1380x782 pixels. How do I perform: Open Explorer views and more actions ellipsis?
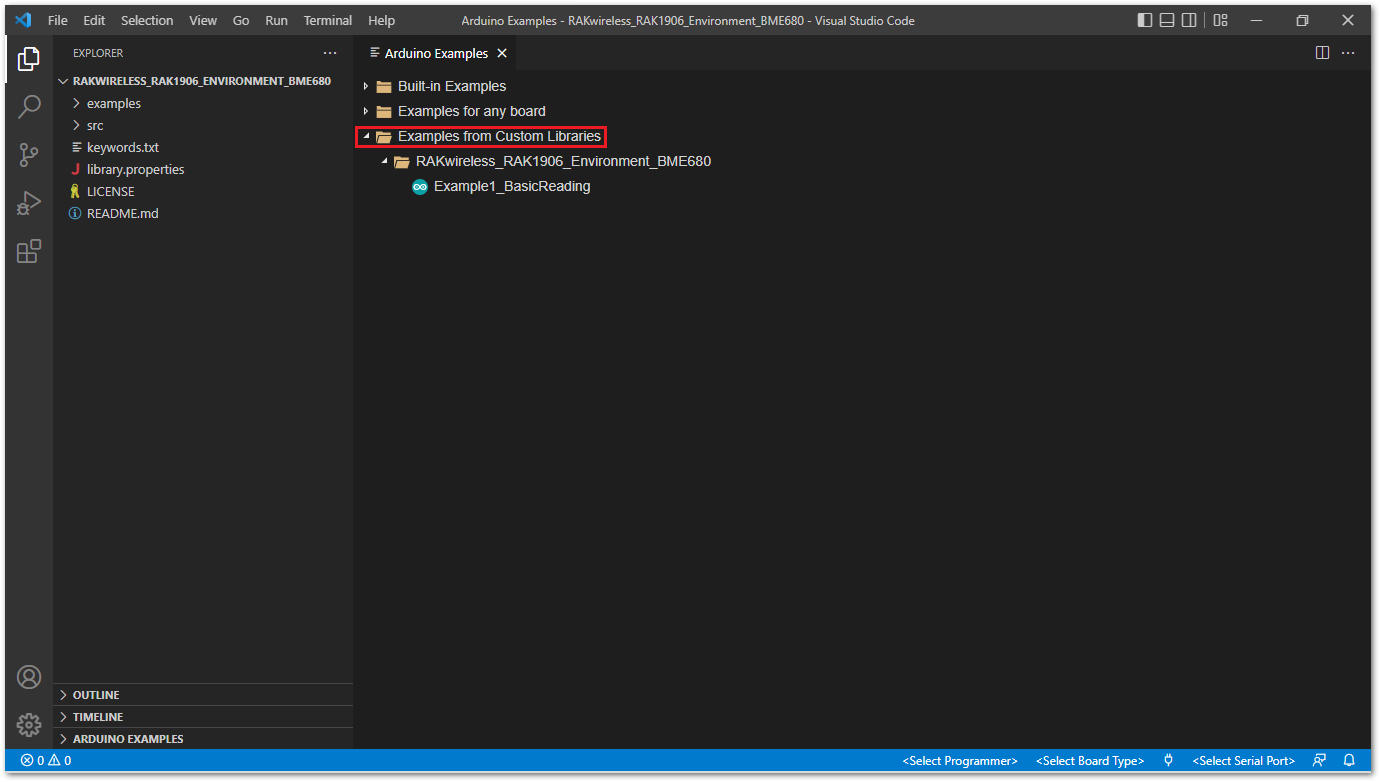point(330,53)
